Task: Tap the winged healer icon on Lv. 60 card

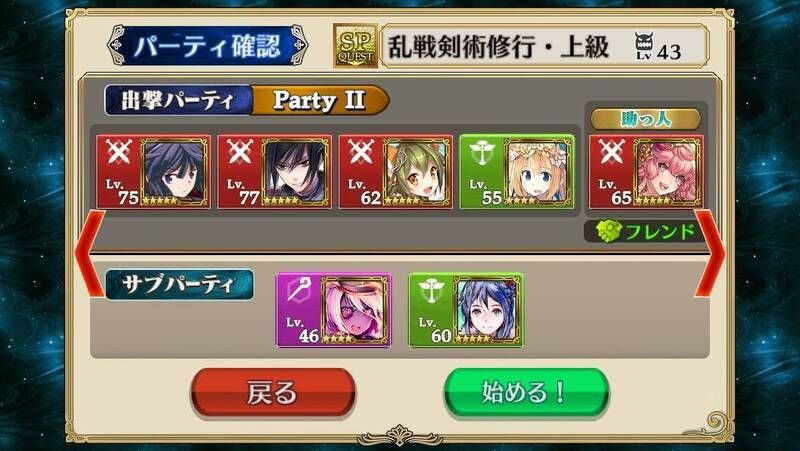Action: (x=432, y=290)
